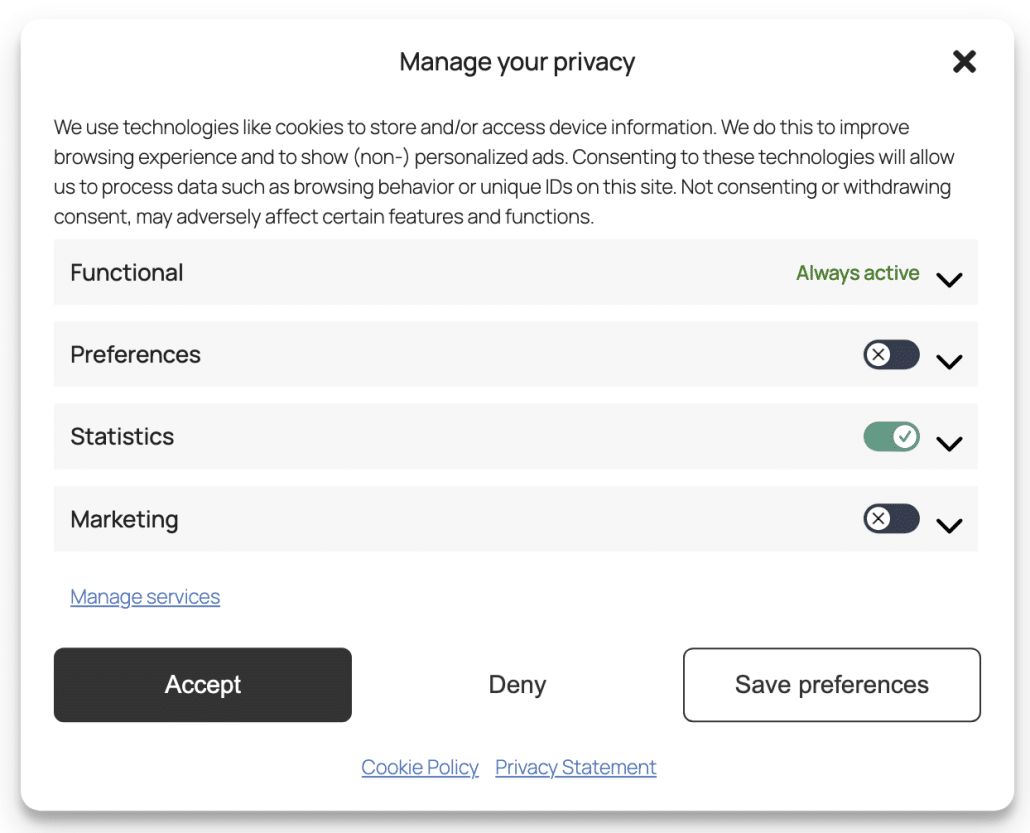Click the Marketing category label
1030x833 pixels.
point(124,520)
